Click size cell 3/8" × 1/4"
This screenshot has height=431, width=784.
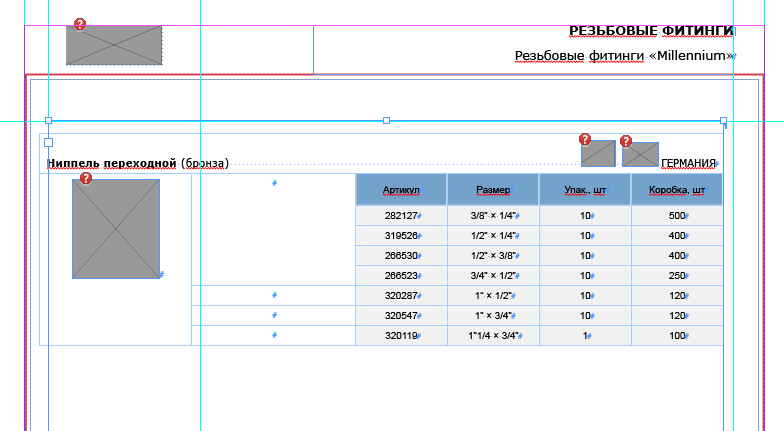click(x=493, y=216)
